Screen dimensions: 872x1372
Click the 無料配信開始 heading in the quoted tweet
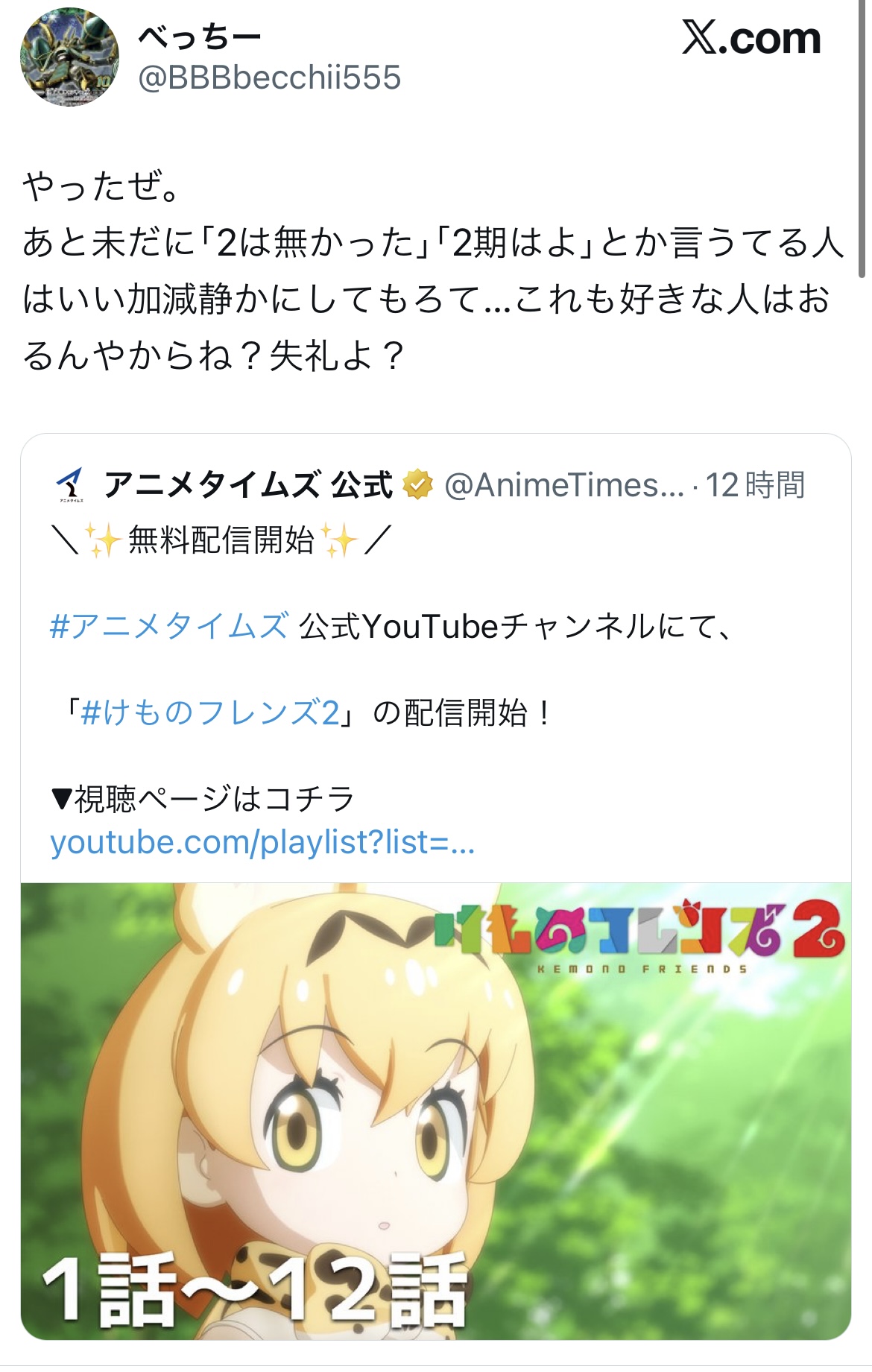pyautogui.click(x=221, y=540)
